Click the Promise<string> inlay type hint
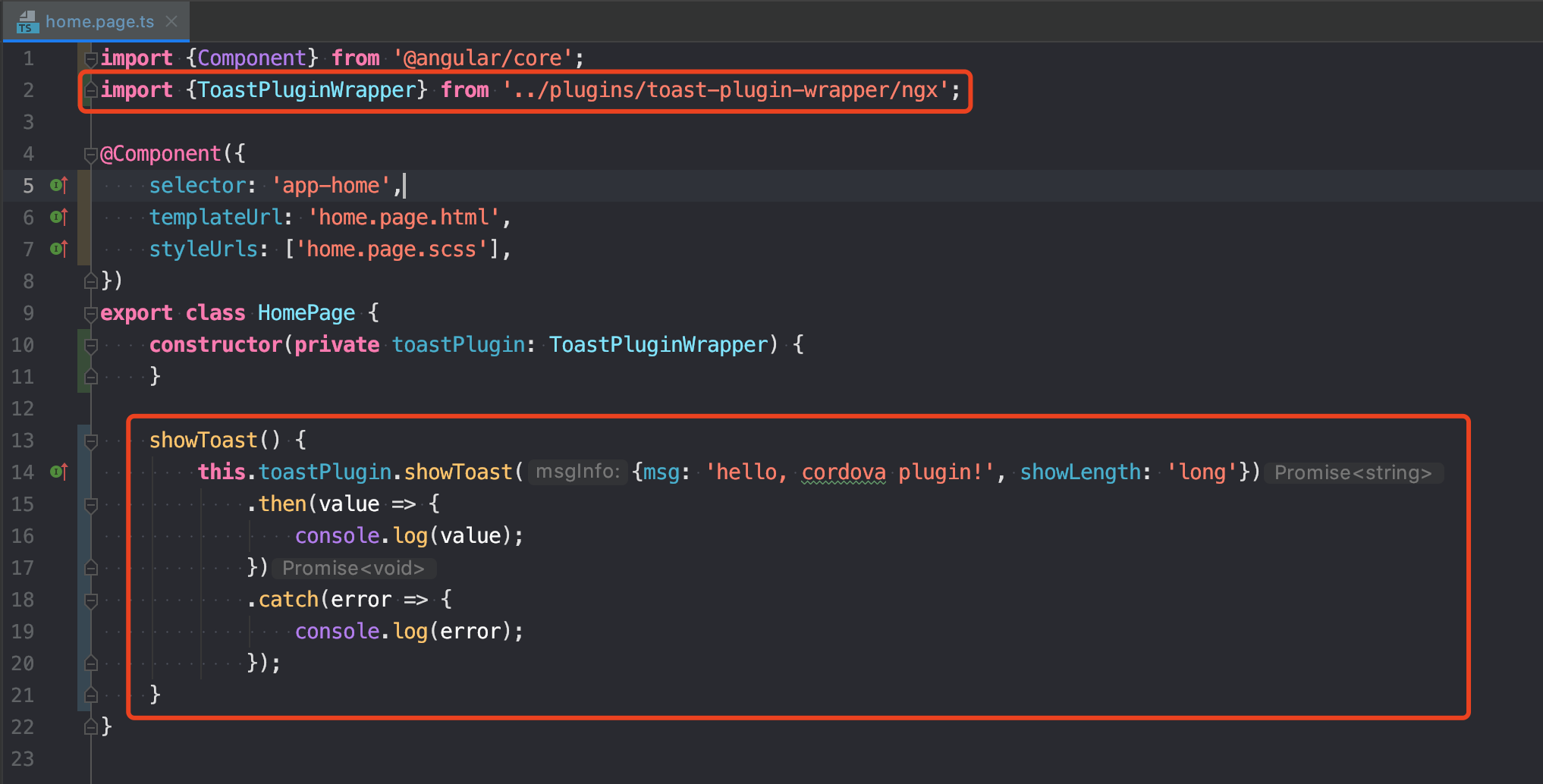This screenshot has height=784, width=1543. point(1352,472)
